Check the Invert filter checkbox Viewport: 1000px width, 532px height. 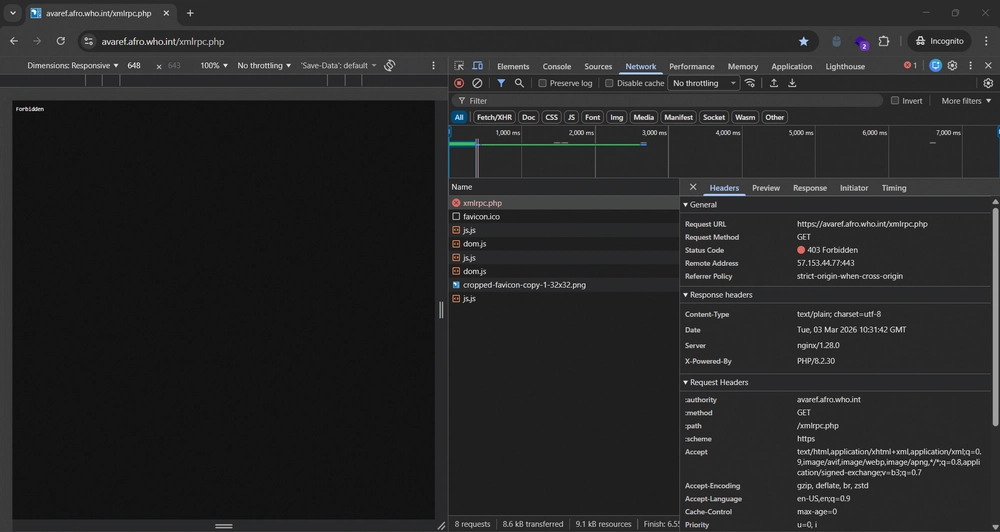point(895,100)
